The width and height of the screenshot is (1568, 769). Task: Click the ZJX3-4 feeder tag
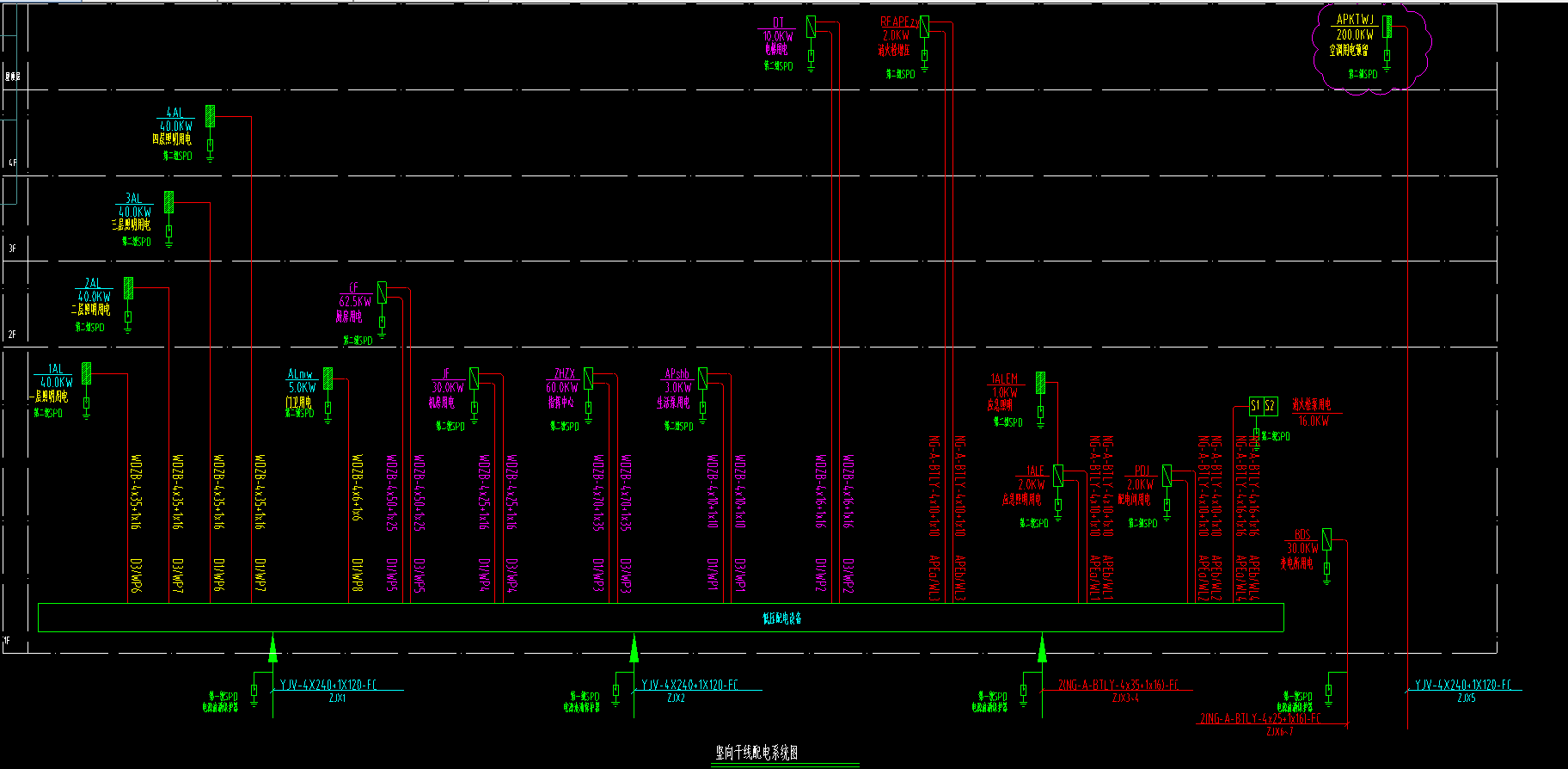point(1124,698)
